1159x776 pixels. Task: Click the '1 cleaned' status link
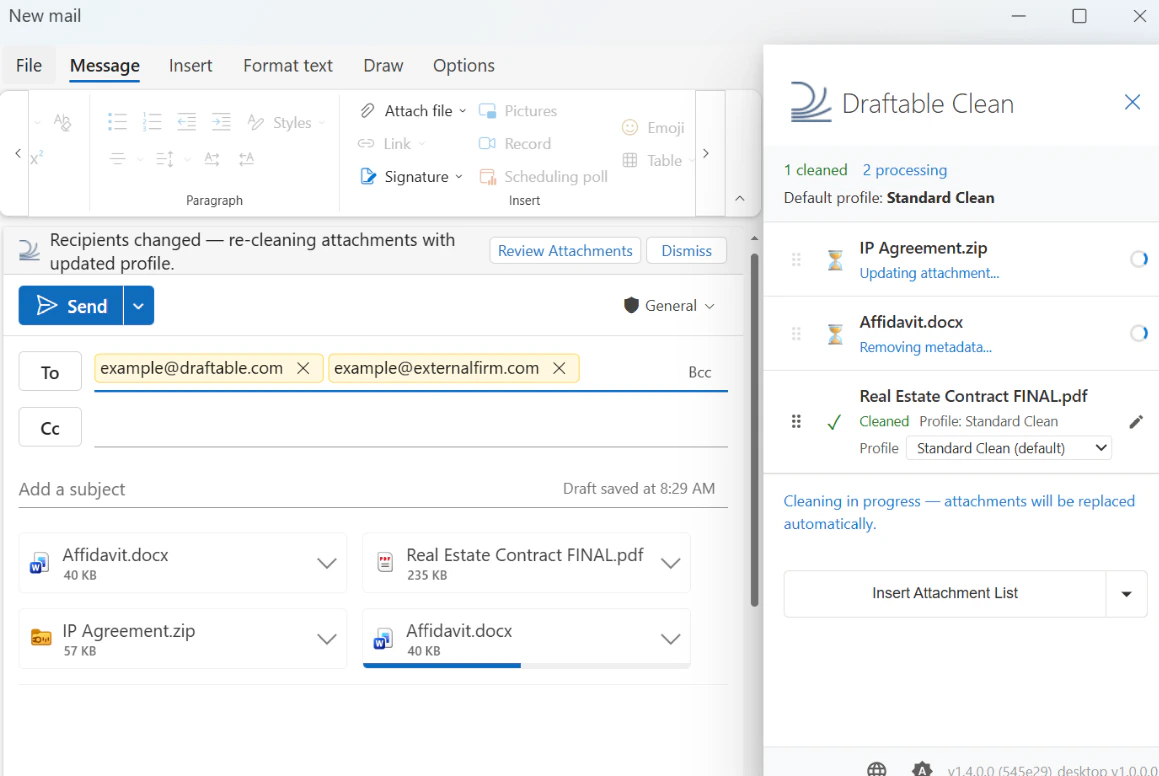pos(815,170)
